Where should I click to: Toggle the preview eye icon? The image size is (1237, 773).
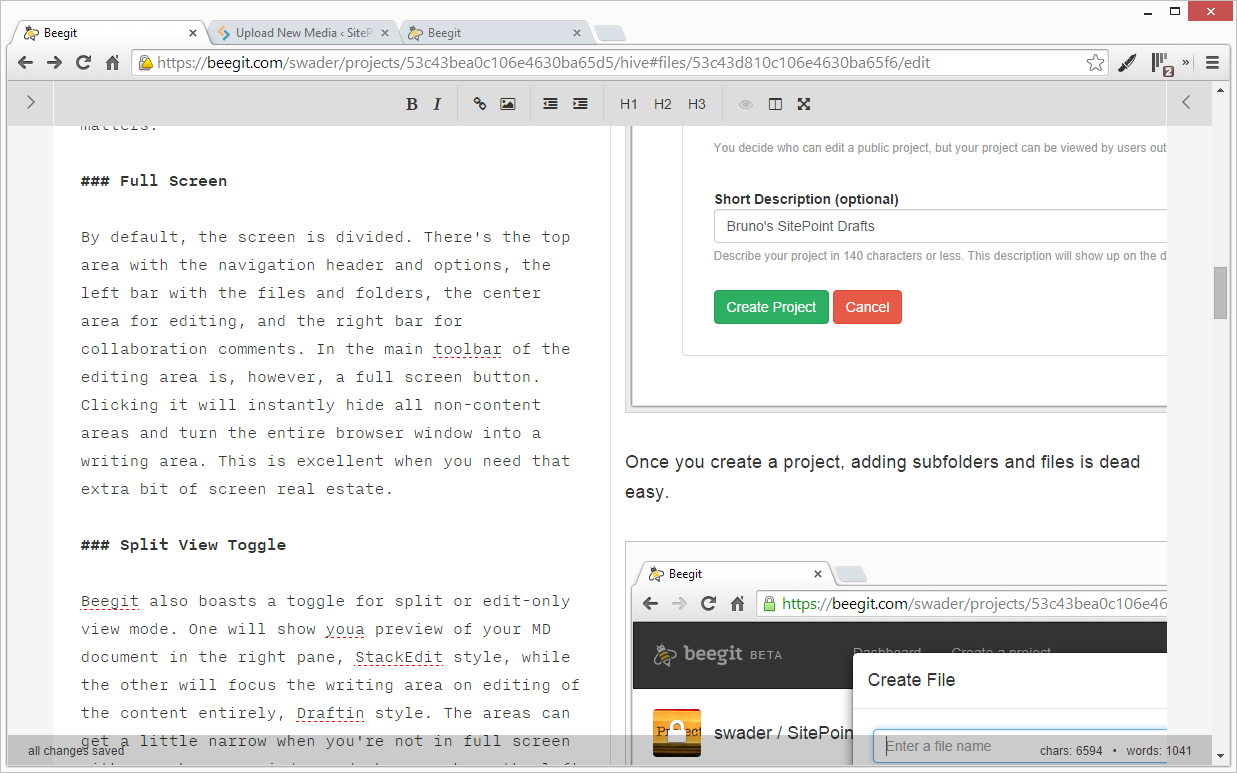click(x=745, y=104)
